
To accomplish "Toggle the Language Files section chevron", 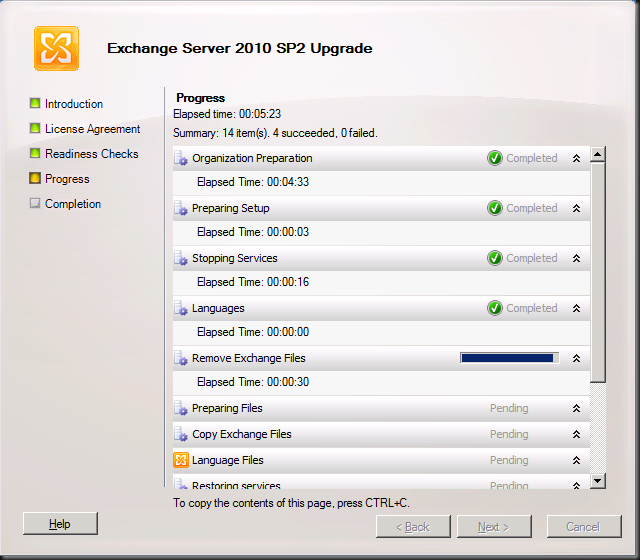I will 576,460.
